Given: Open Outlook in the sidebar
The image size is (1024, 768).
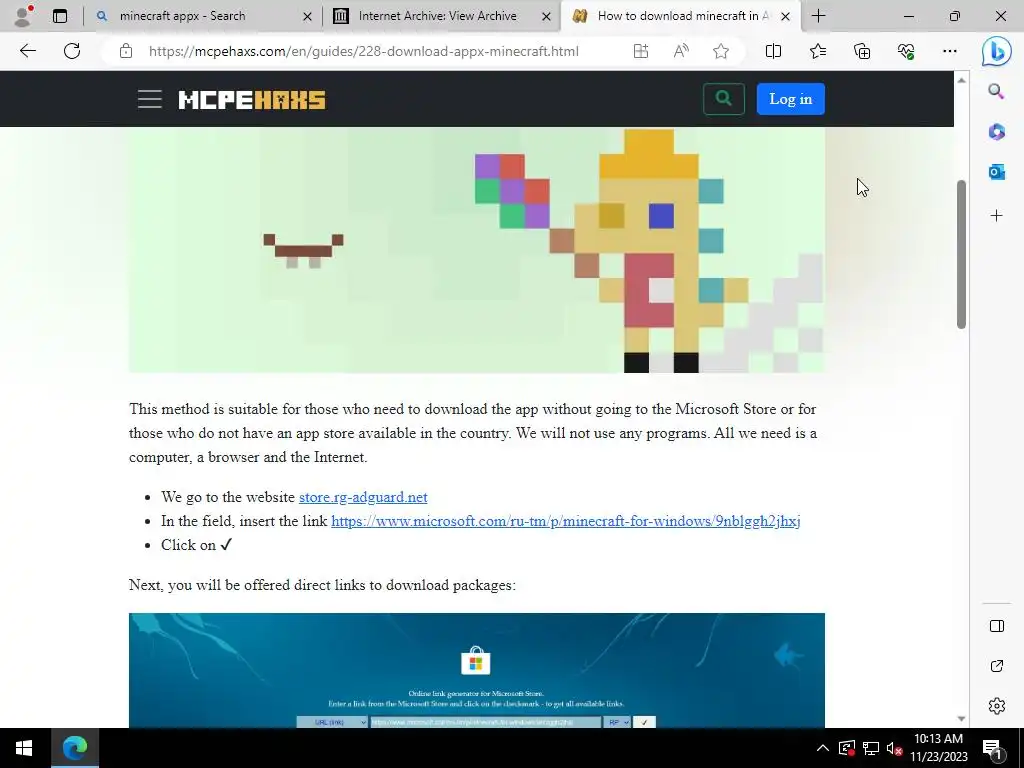Looking at the screenshot, I should click(996, 172).
